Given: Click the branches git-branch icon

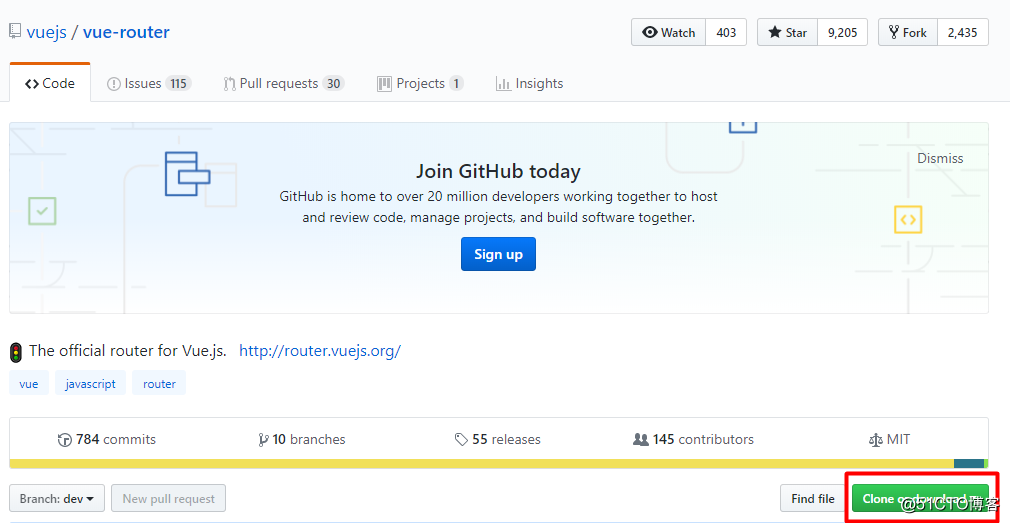Looking at the screenshot, I should [x=263, y=440].
